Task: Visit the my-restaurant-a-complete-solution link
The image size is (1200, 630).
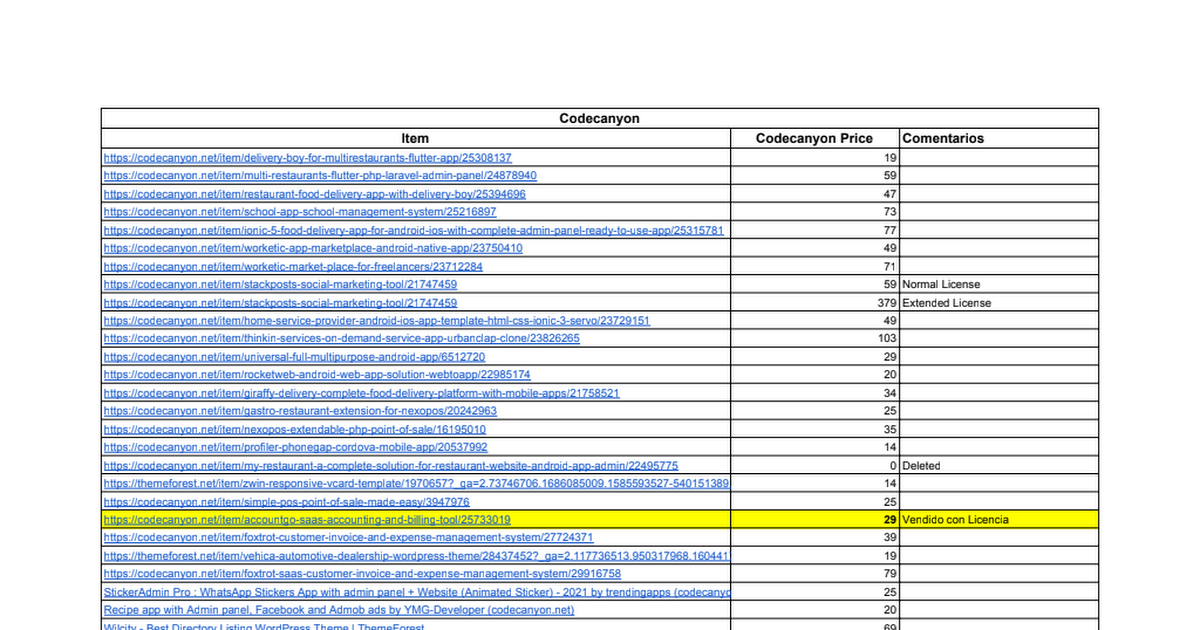Action: coord(391,465)
